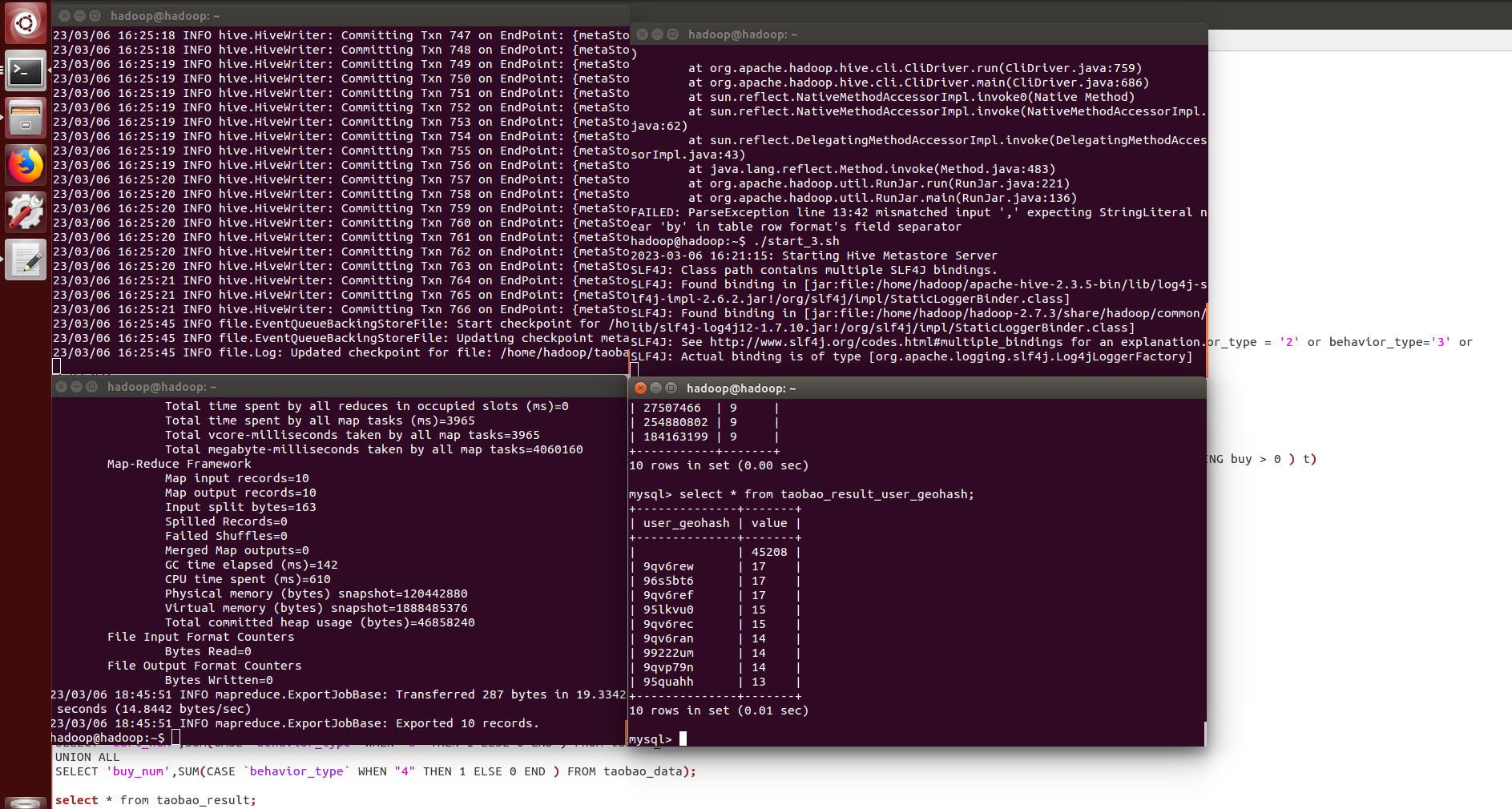
Task: Maximize the mysql terminal window
Action: pyautogui.click(x=671, y=388)
